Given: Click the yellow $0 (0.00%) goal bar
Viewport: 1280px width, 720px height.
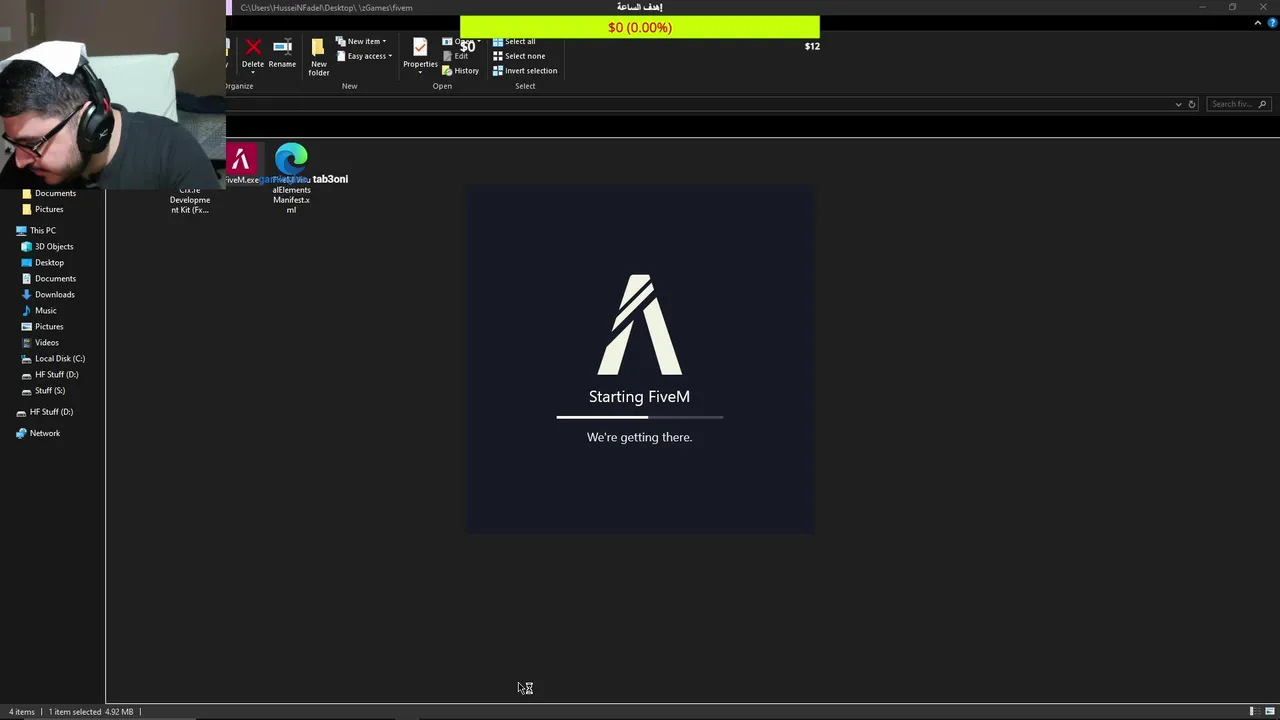Looking at the screenshot, I should (x=640, y=28).
